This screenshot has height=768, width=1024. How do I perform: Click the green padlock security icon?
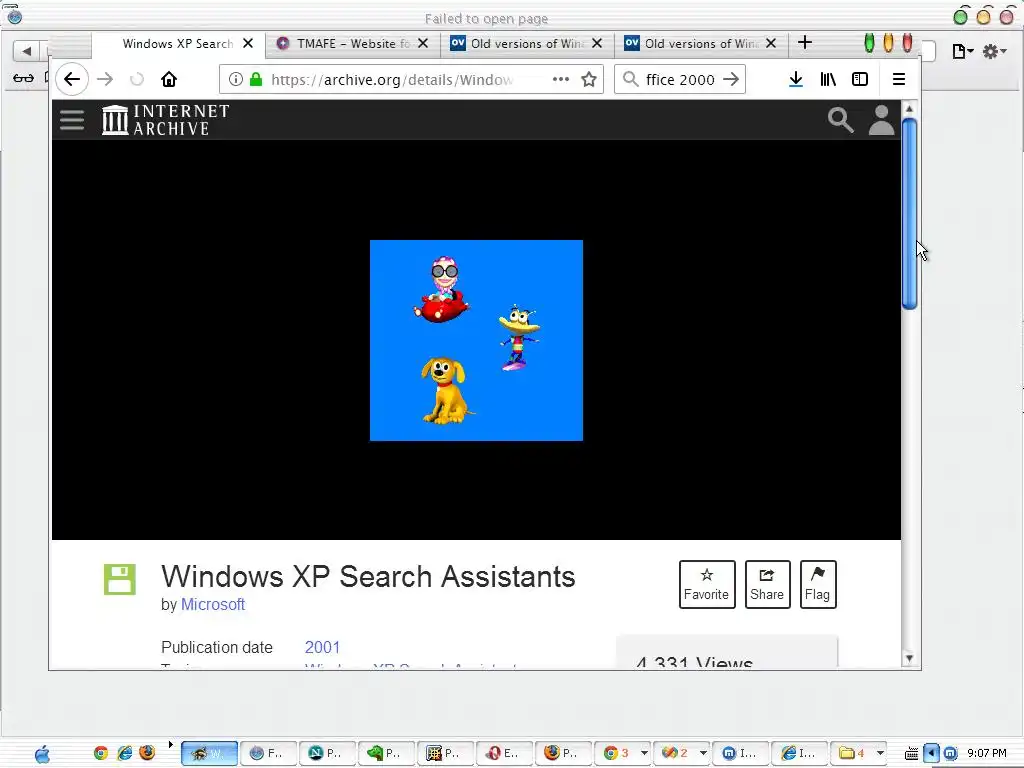[256, 80]
